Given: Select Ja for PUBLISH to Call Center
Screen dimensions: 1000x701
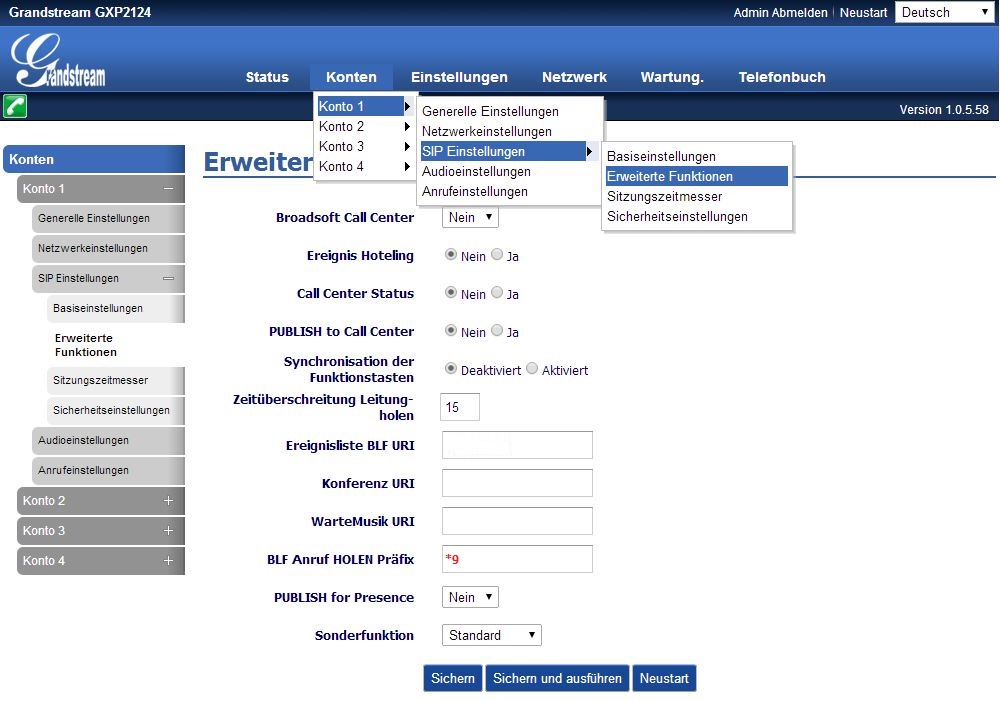Looking at the screenshot, I should (x=497, y=331).
